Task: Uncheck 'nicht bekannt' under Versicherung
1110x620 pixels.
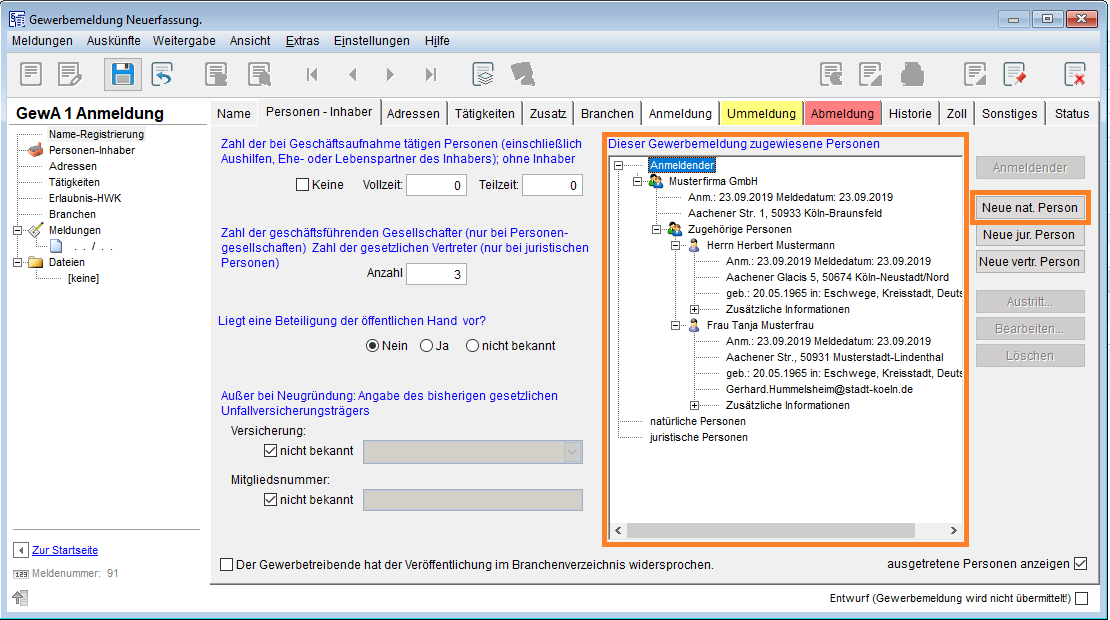Action: point(270,451)
